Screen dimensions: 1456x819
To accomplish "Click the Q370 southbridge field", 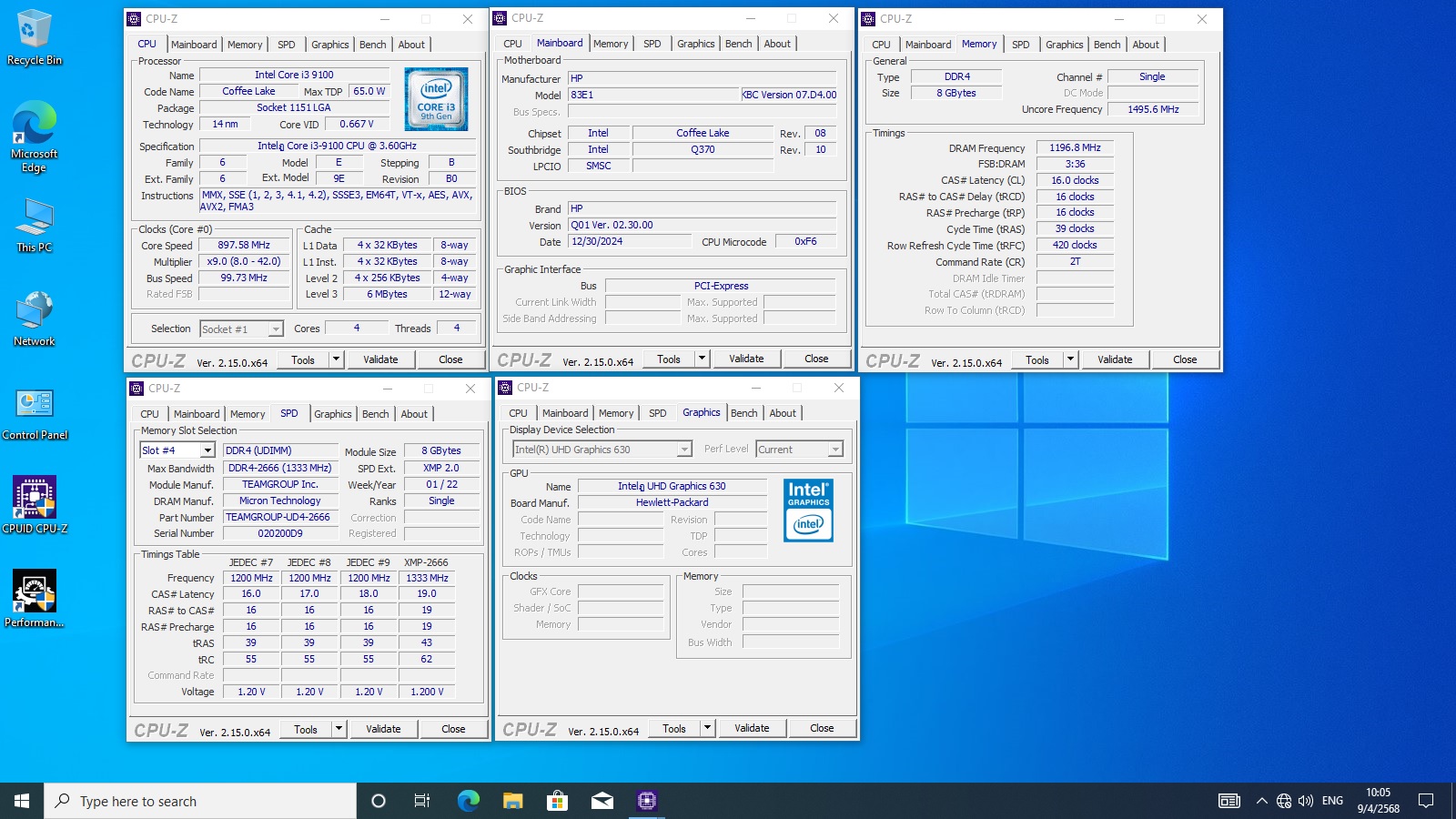I will pos(703,149).
